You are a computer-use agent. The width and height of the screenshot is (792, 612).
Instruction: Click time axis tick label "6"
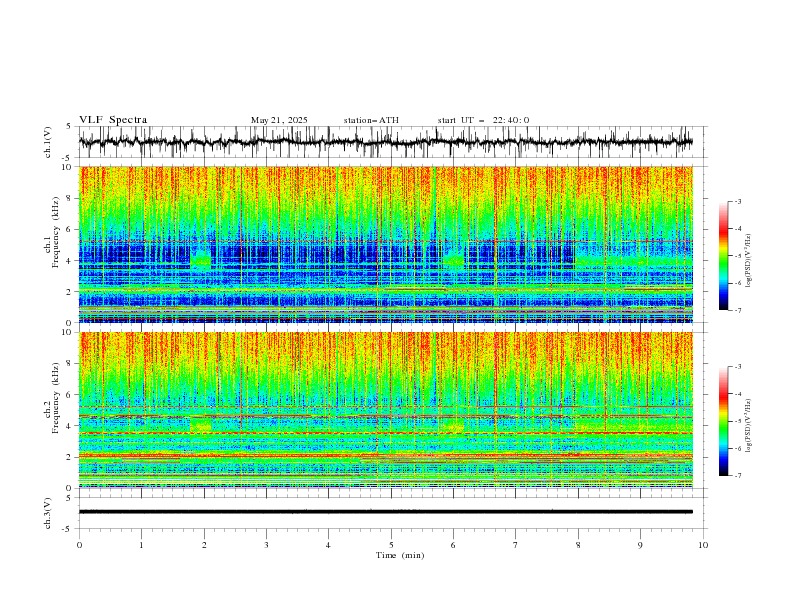(453, 545)
